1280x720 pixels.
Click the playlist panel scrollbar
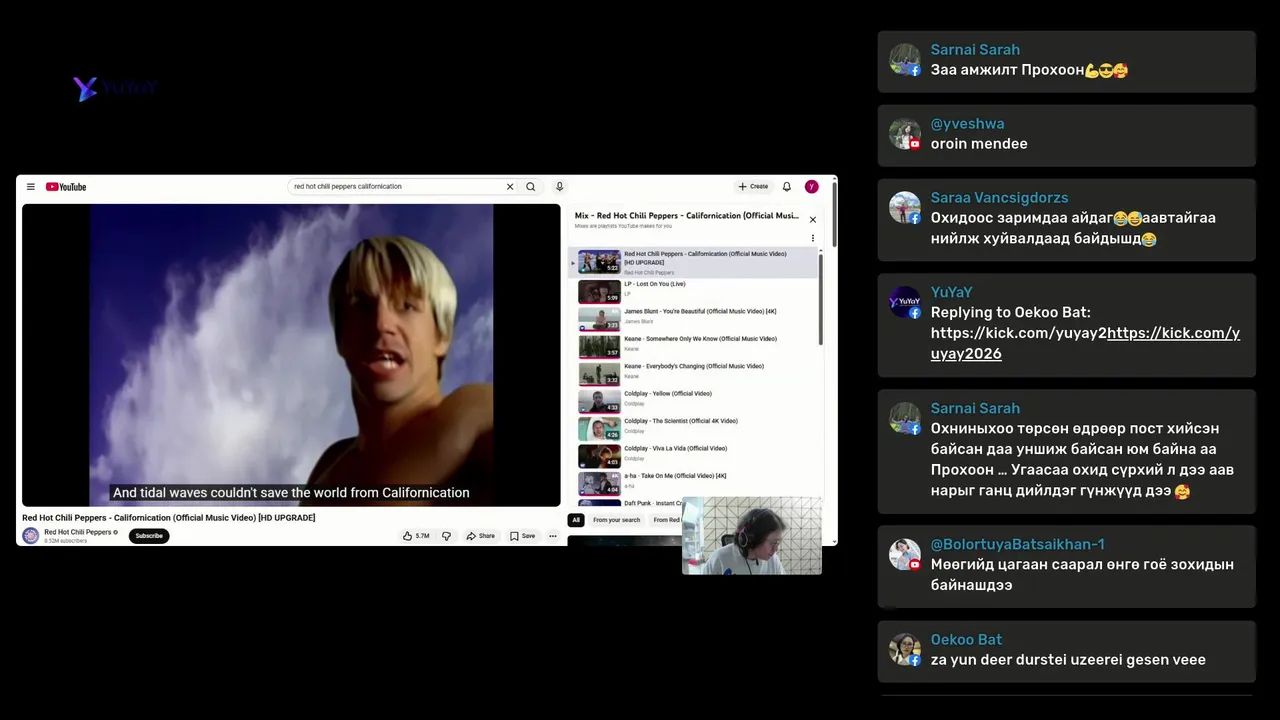point(821,299)
